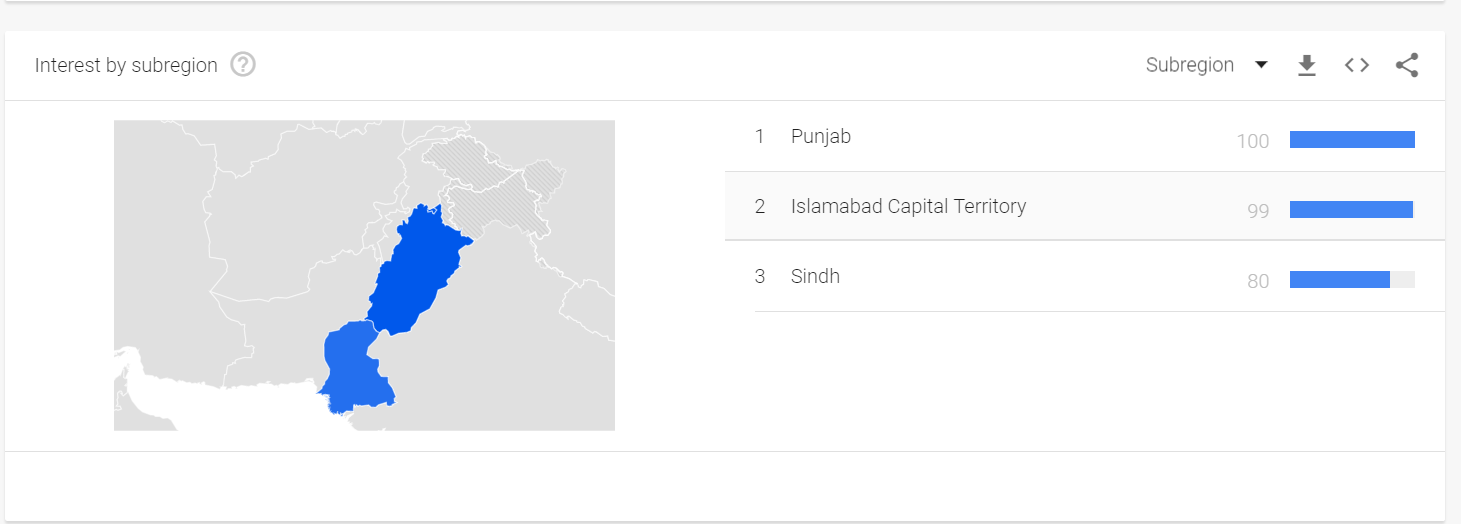Click the rank number 1 entry
The image size is (1461, 524).
click(760, 136)
